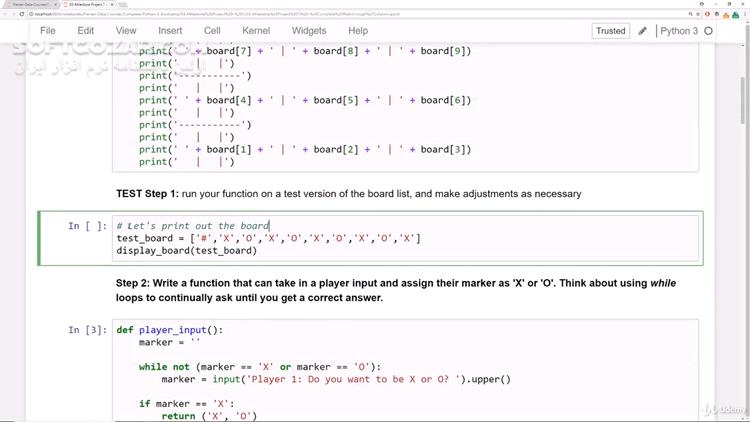Image resolution: width=750 pixels, height=422 pixels.
Task: Click the 'while not (marker ==' line
Action: 260,367
